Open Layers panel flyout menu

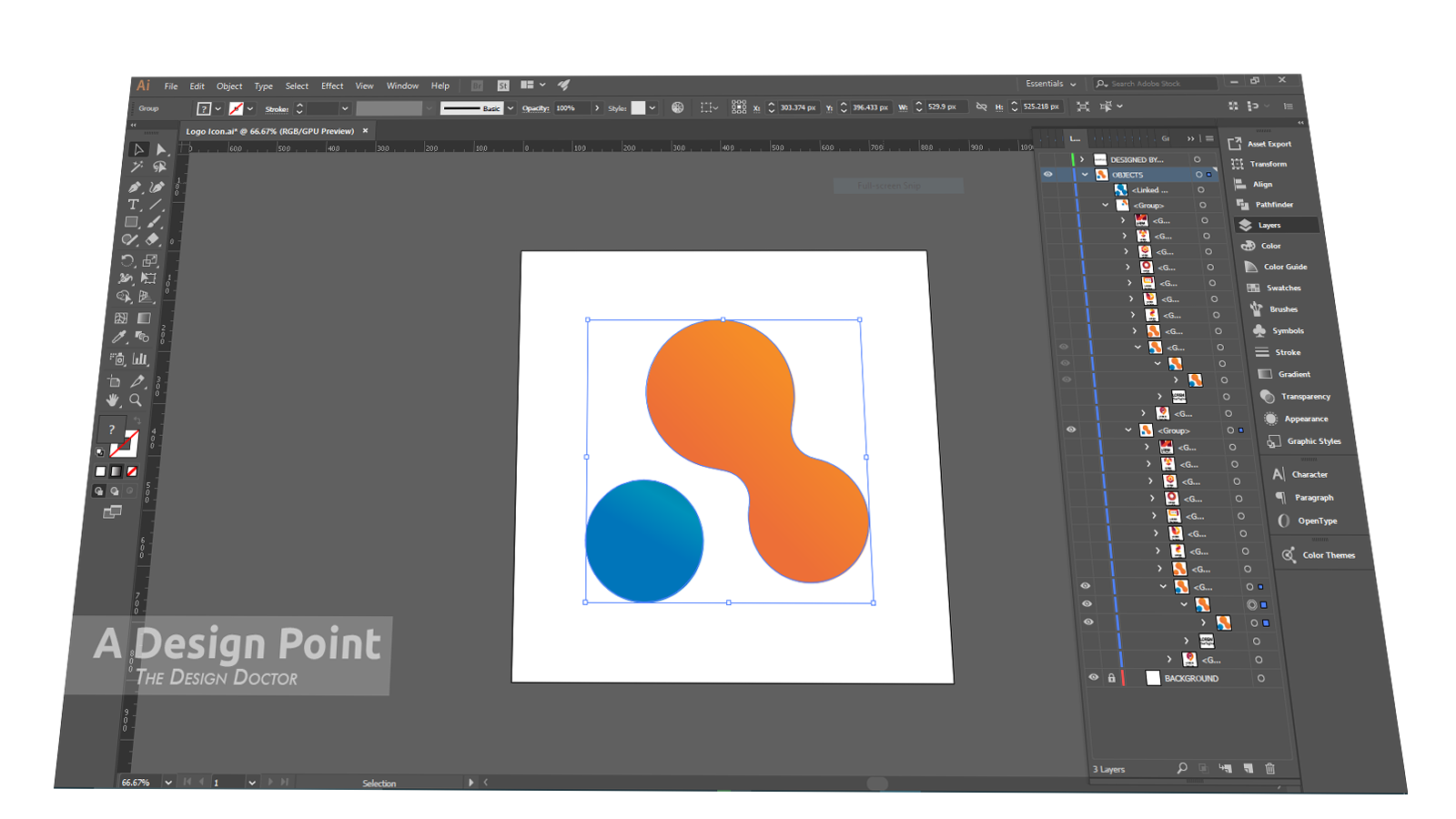pos(1209,138)
